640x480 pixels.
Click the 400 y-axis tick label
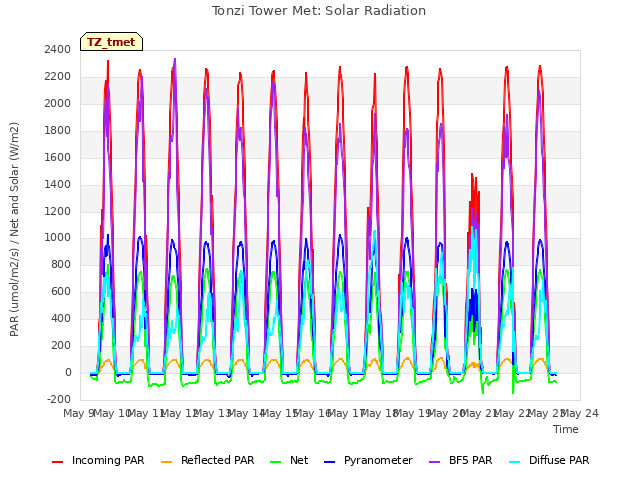click(61, 318)
